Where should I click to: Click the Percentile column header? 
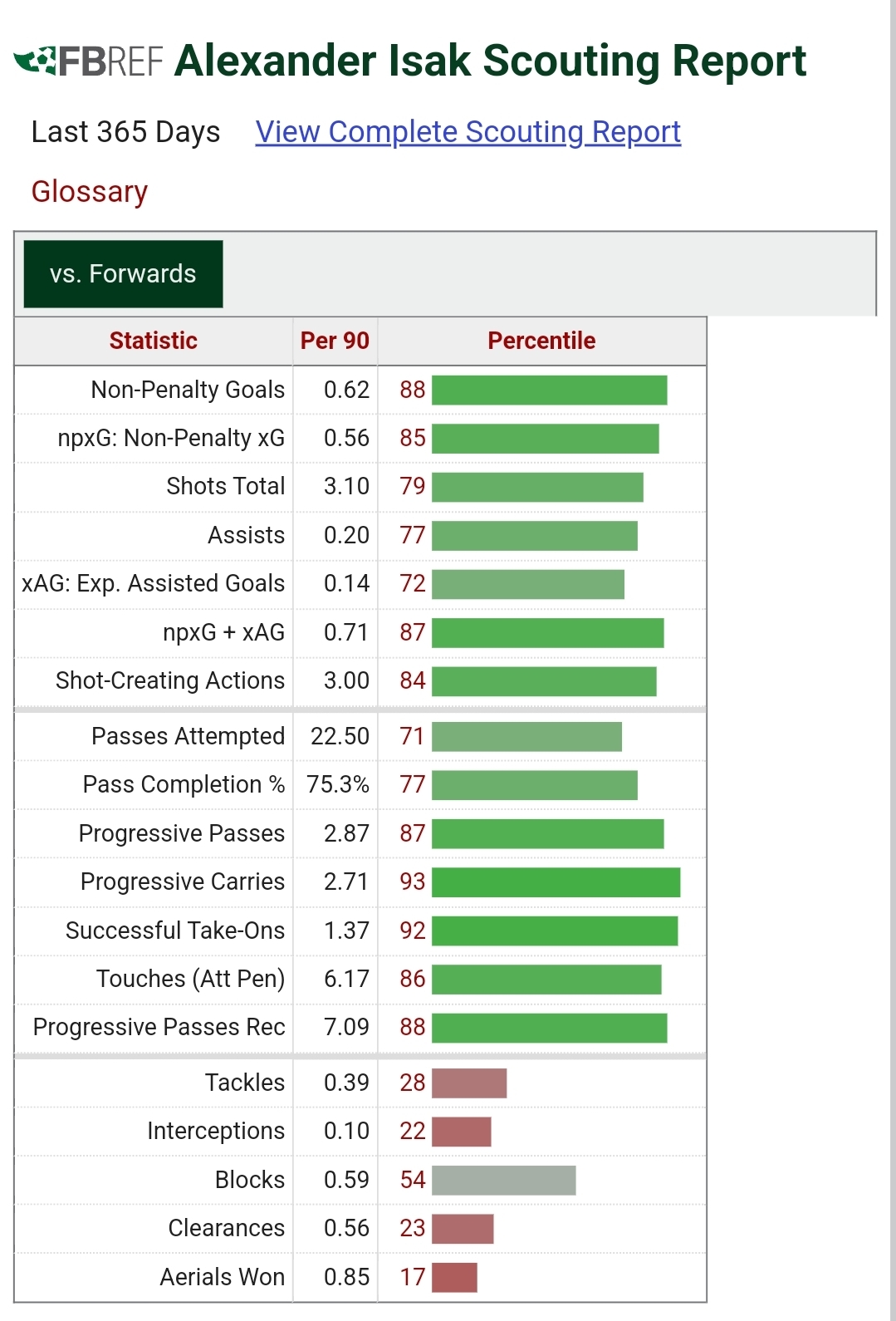(541, 341)
